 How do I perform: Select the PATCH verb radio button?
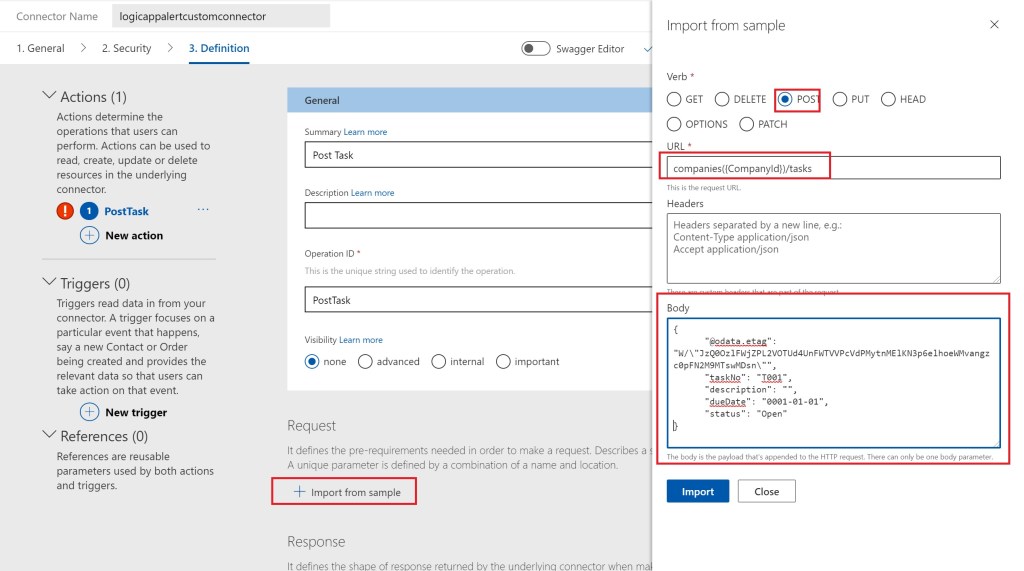pos(747,124)
